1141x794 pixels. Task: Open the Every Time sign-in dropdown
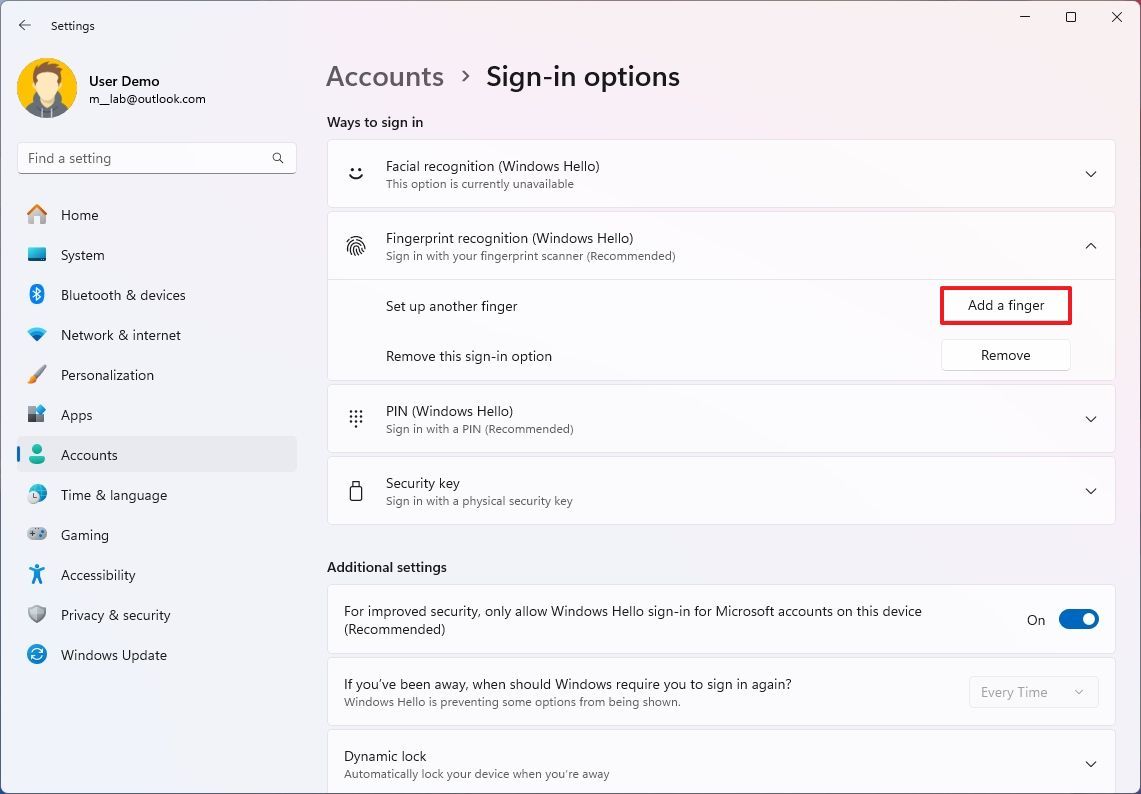tap(1033, 691)
